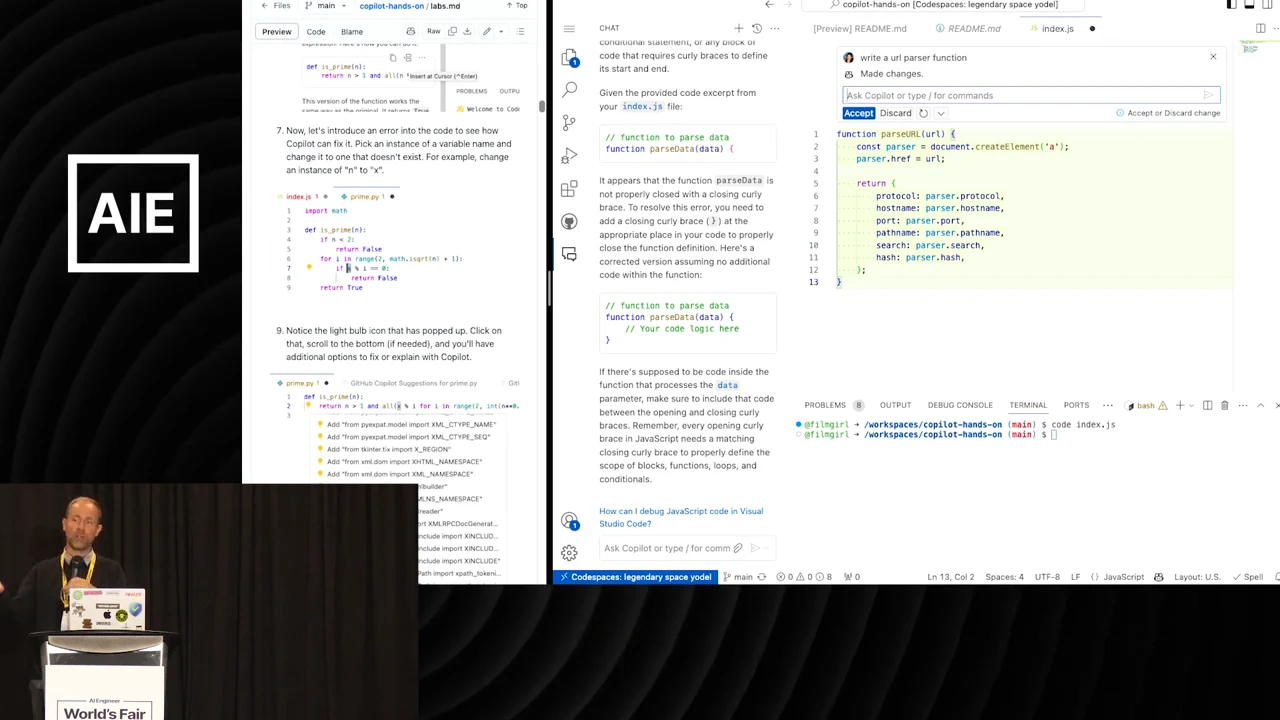Click the command center search box
Screen dimensions: 1280x720
945,5
